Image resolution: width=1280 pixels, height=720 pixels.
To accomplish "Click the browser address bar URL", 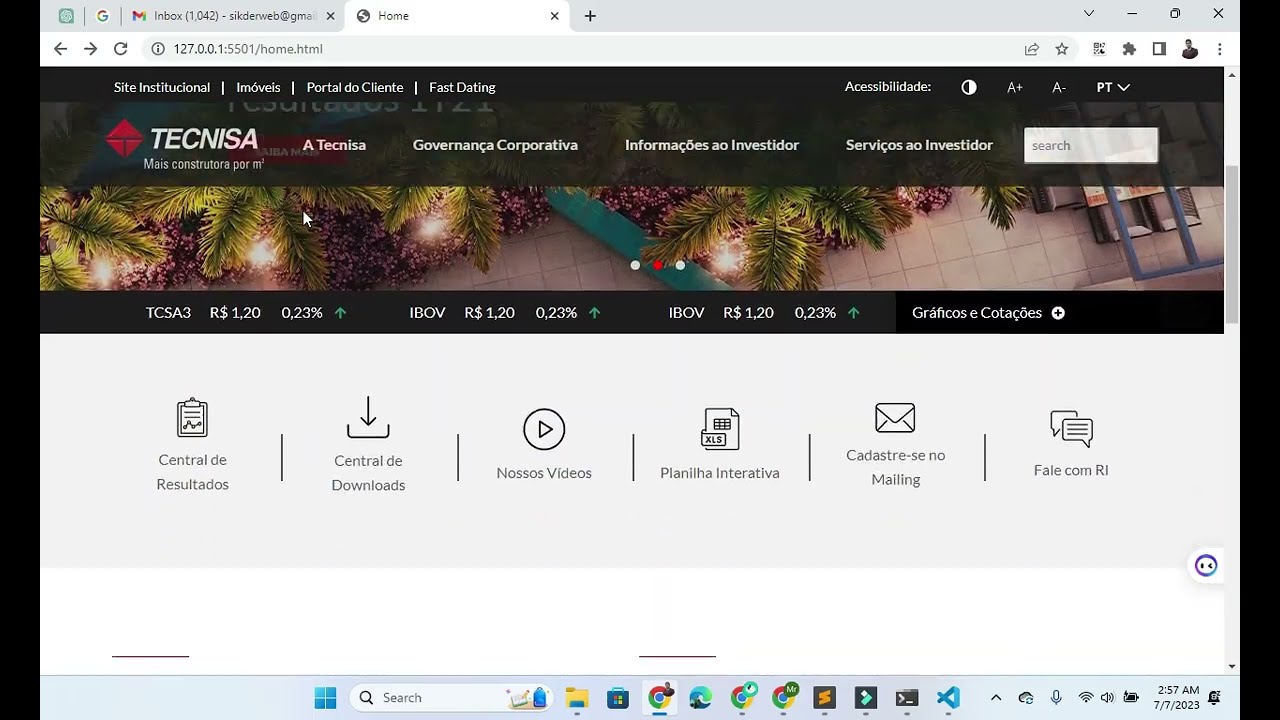I will pos(248,49).
